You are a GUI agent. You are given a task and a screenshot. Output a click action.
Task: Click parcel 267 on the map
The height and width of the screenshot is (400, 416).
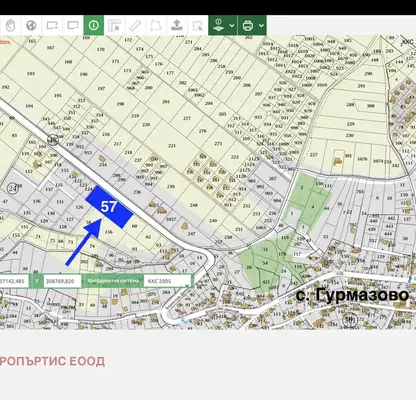(x=272, y=178)
